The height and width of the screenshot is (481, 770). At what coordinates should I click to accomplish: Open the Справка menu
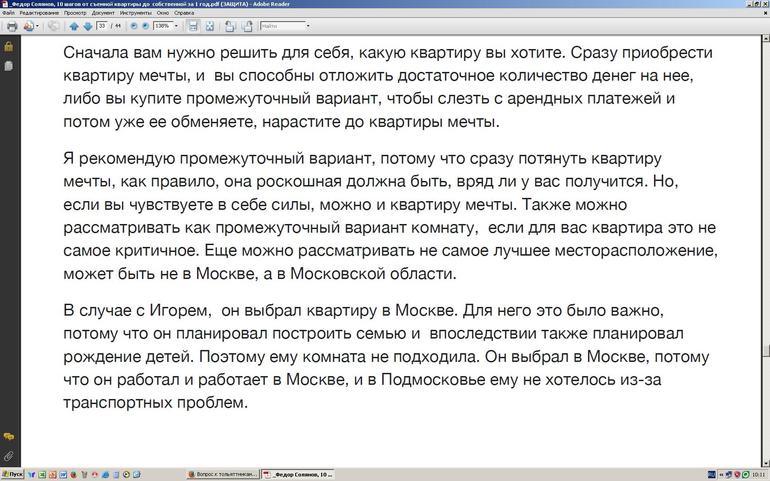tap(184, 13)
